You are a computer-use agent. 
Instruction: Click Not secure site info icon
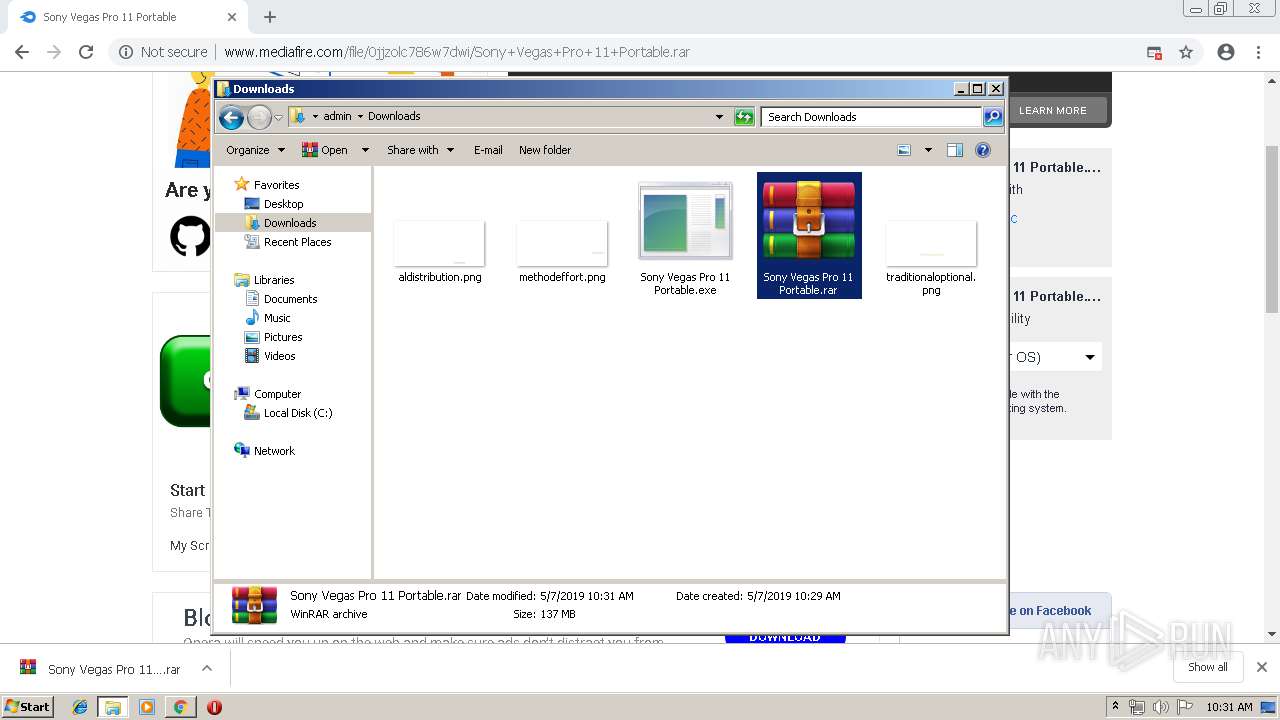pos(163,52)
